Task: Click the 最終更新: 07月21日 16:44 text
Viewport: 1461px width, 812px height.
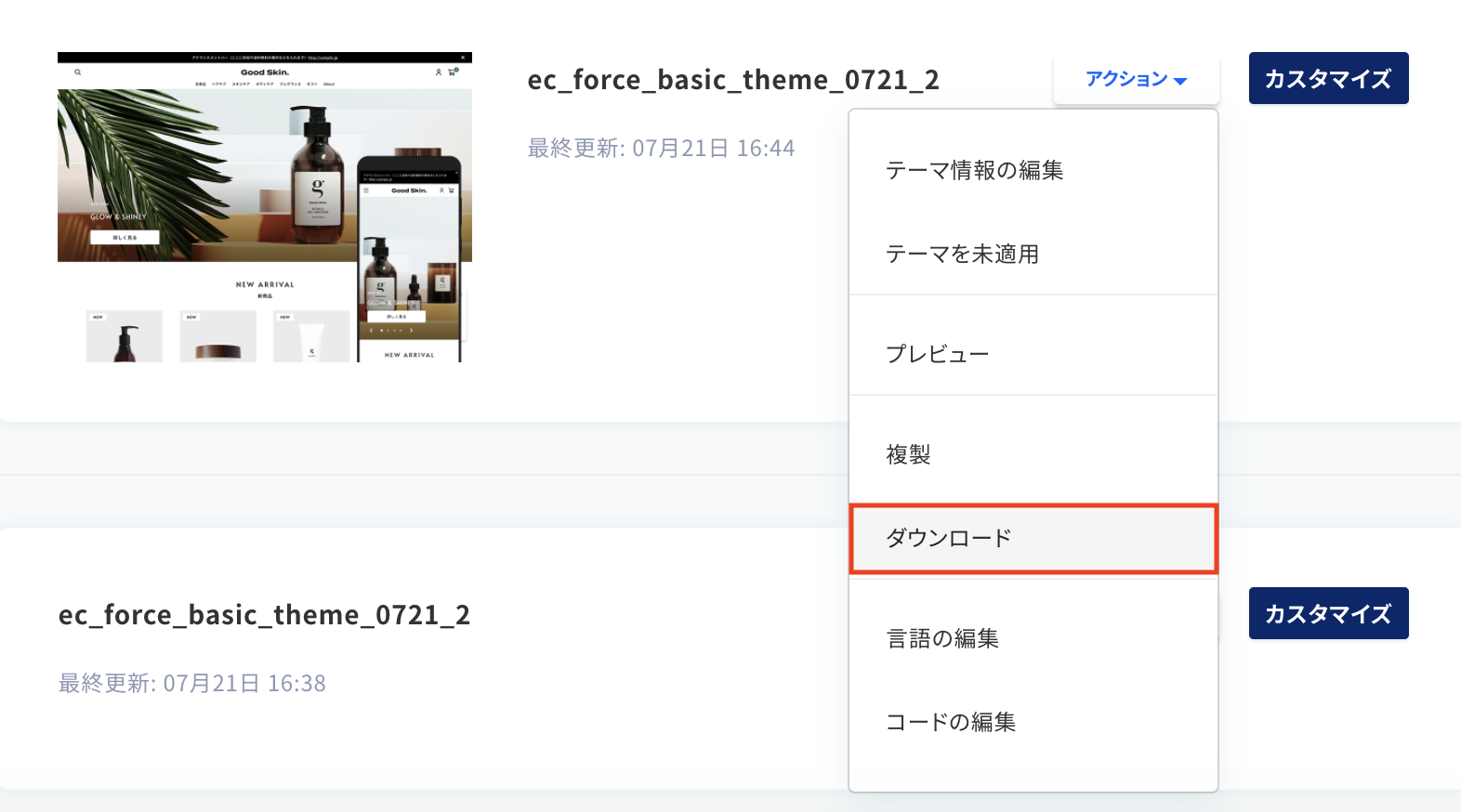Action: click(x=662, y=149)
